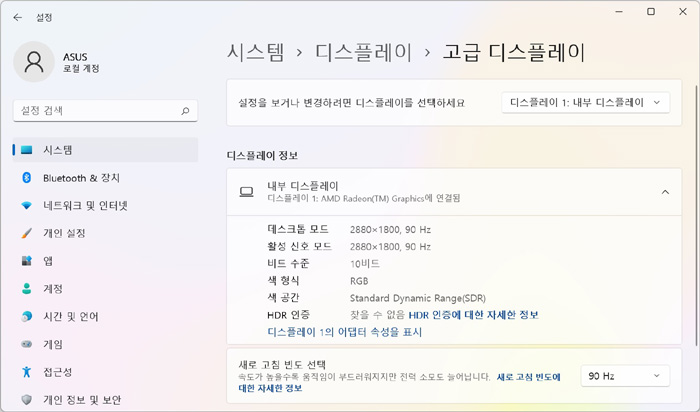This screenshot has width=700, height=412.
Task: Open the 디스플레이 1: 내부 디스플레이 dropdown
Action: (585, 102)
